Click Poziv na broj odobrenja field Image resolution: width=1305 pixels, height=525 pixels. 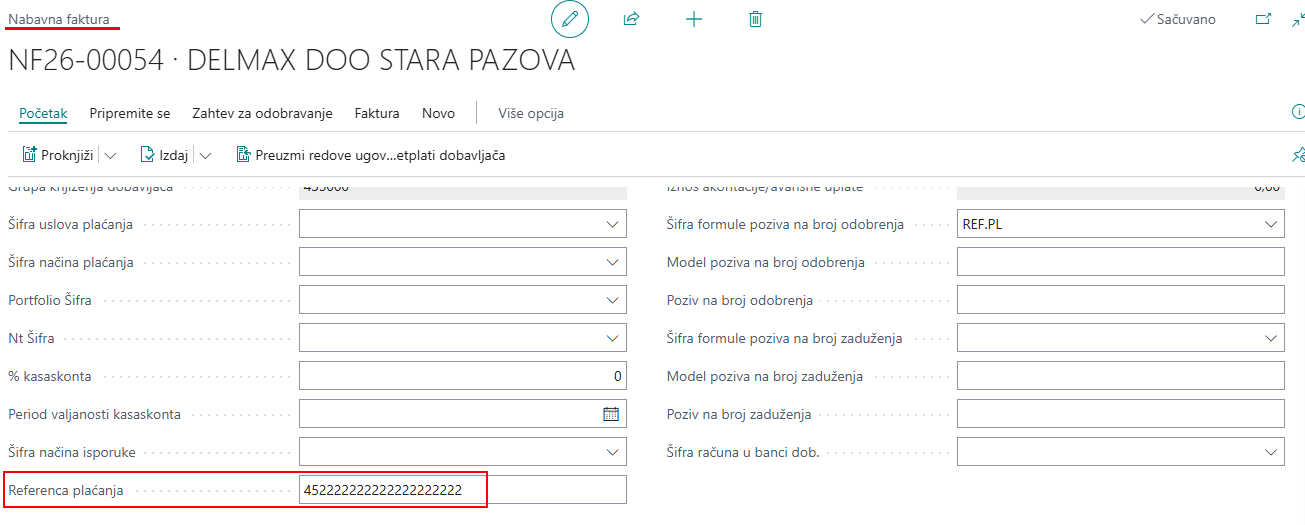[x=1121, y=300]
